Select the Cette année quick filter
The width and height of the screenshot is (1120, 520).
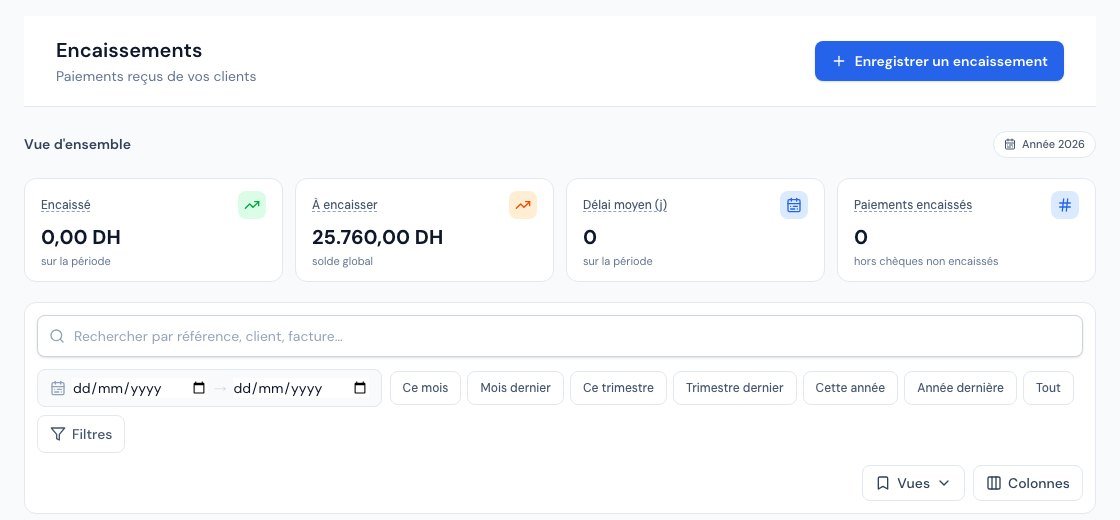tap(850, 388)
